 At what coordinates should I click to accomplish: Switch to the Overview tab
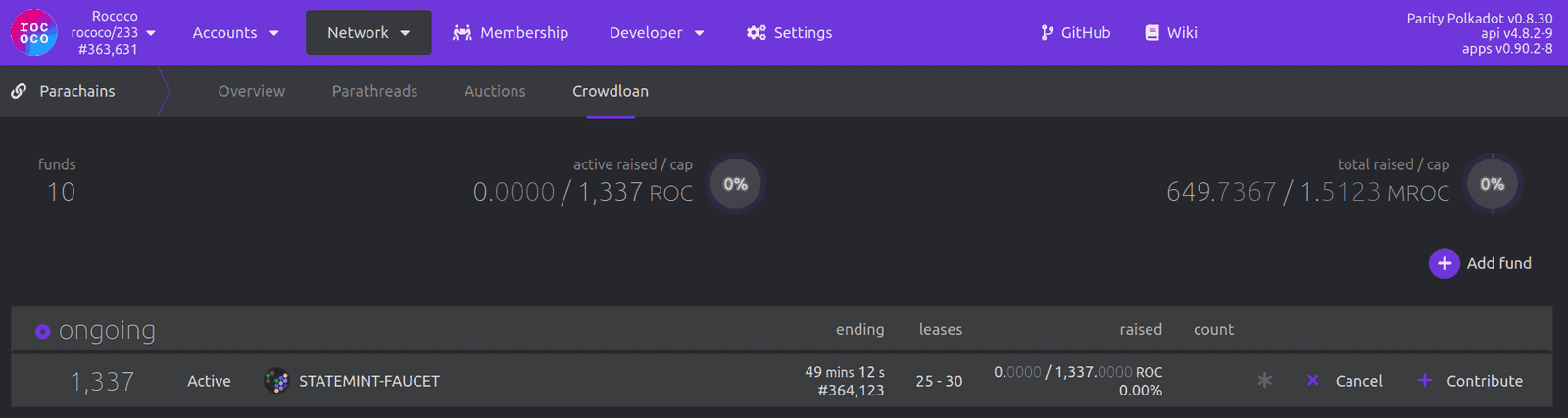pos(252,91)
